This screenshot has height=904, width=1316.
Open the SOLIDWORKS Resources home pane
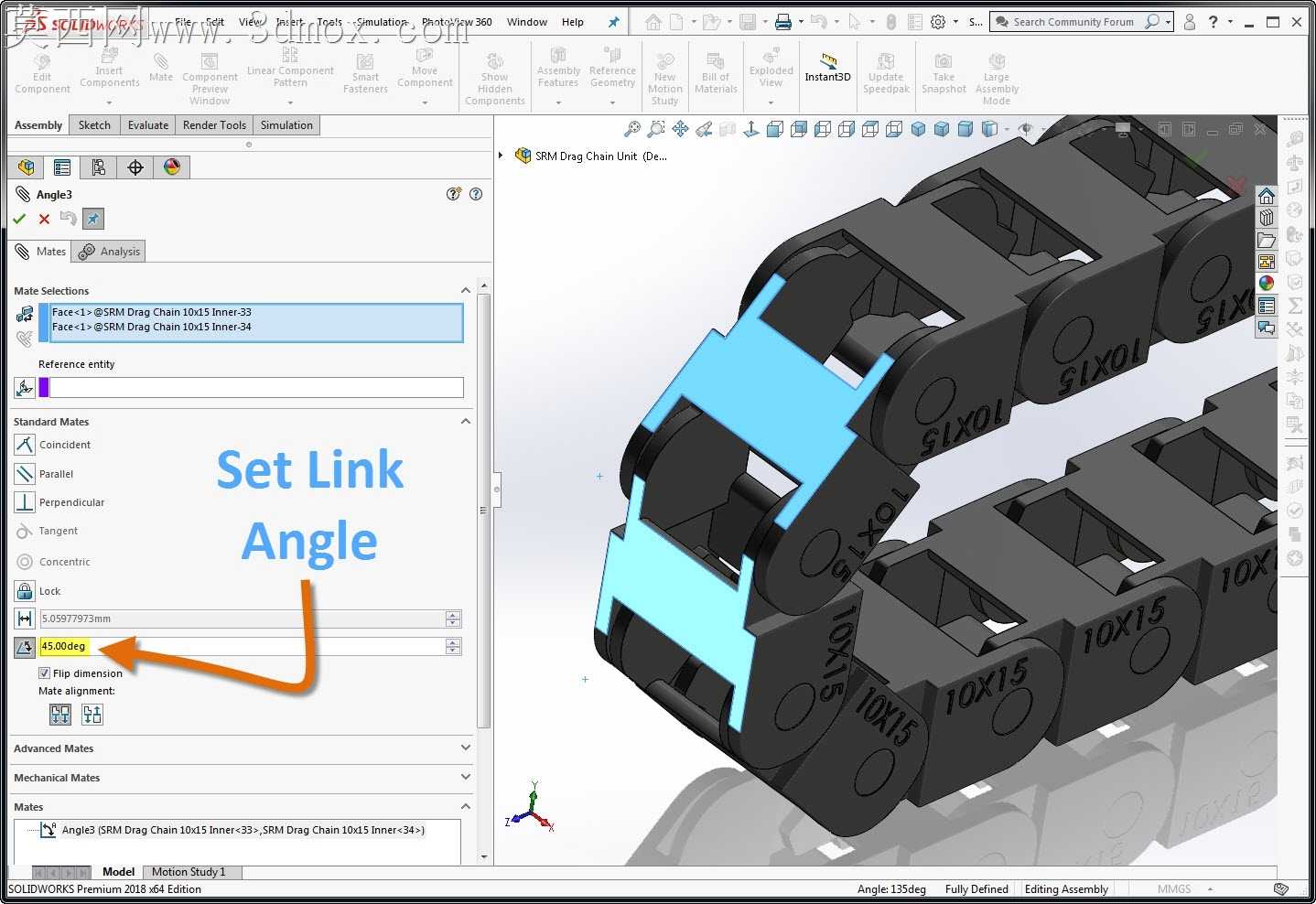coord(1267,196)
